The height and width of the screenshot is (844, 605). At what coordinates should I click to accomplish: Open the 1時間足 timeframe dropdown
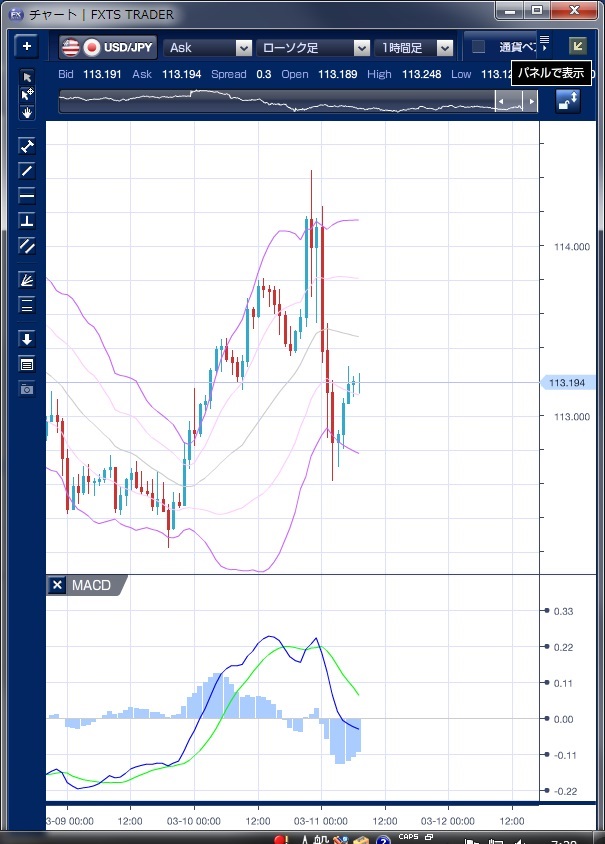[415, 47]
